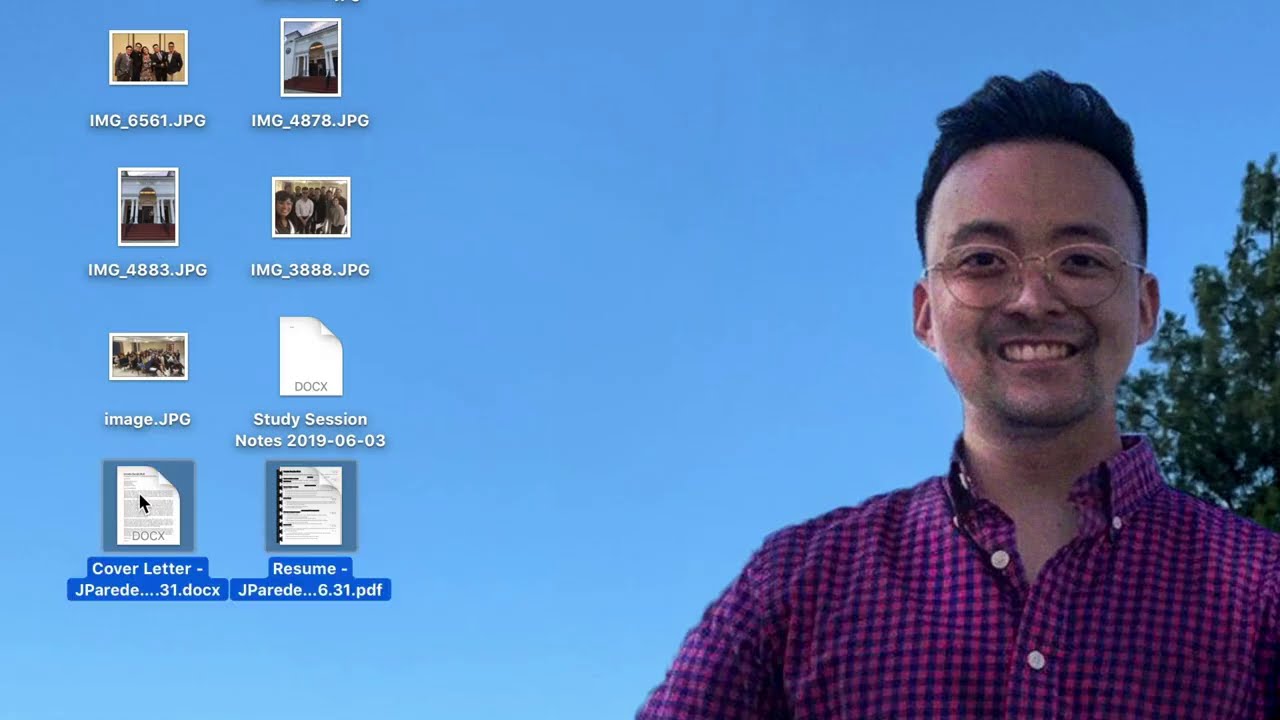The height and width of the screenshot is (720, 1280).
Task: Click the "IMG_4883.JPG" file name label
Action: coord(148,270)
